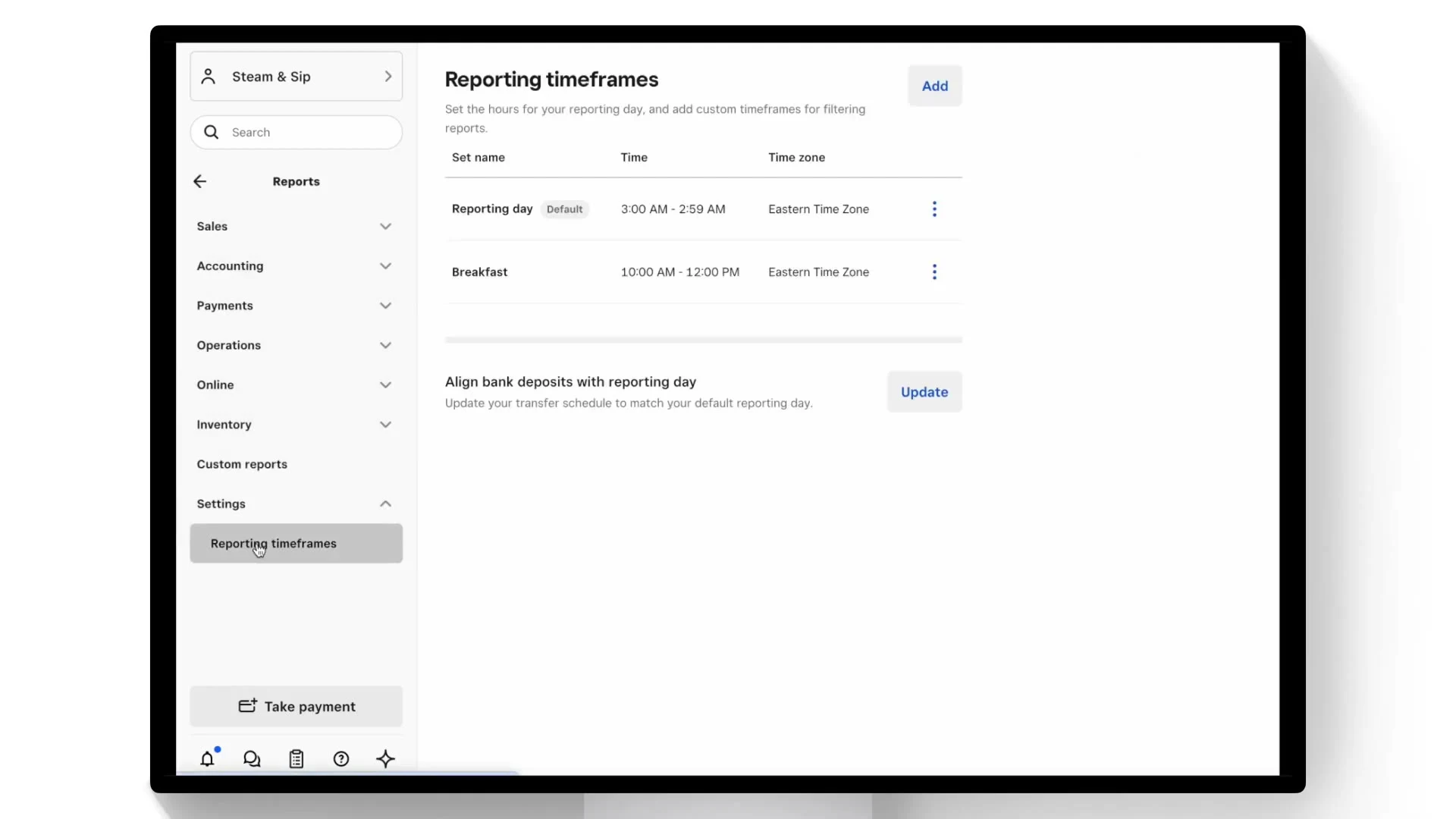Click the Reporting timeframes page heading
Screen dimensions: 1456x819
[551, 79]
